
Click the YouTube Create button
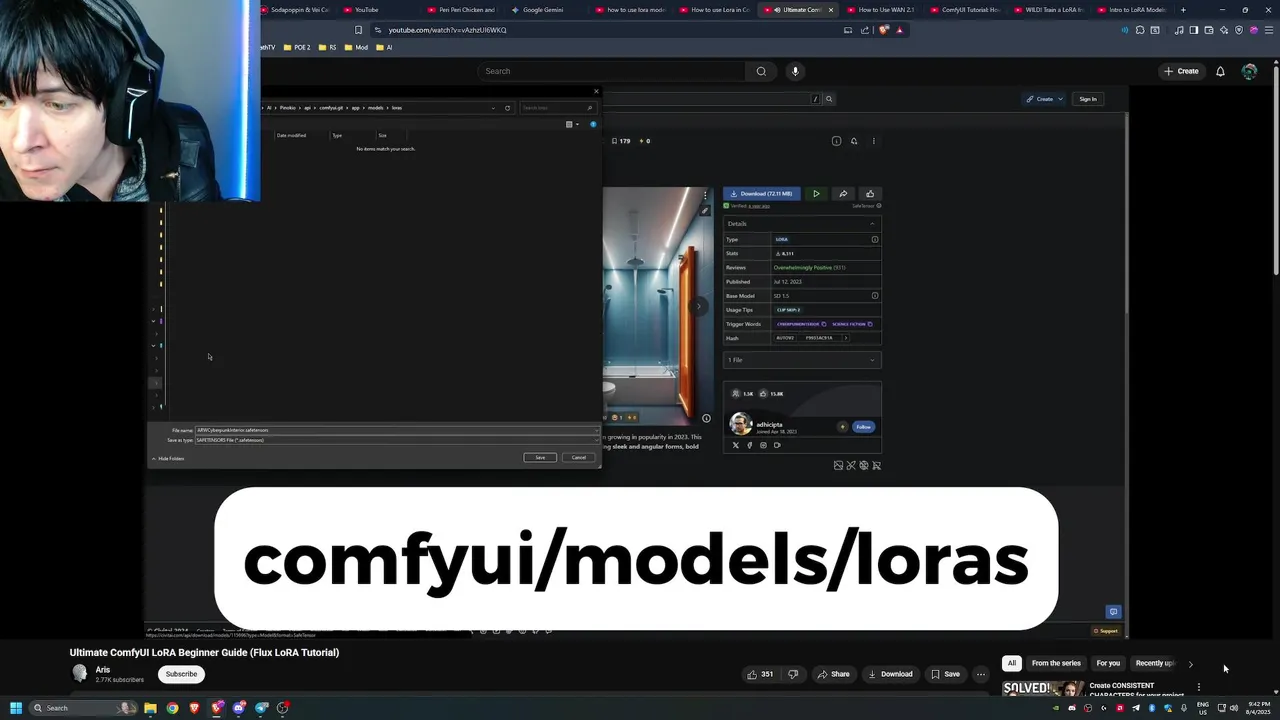click(x=1181, y=71)
